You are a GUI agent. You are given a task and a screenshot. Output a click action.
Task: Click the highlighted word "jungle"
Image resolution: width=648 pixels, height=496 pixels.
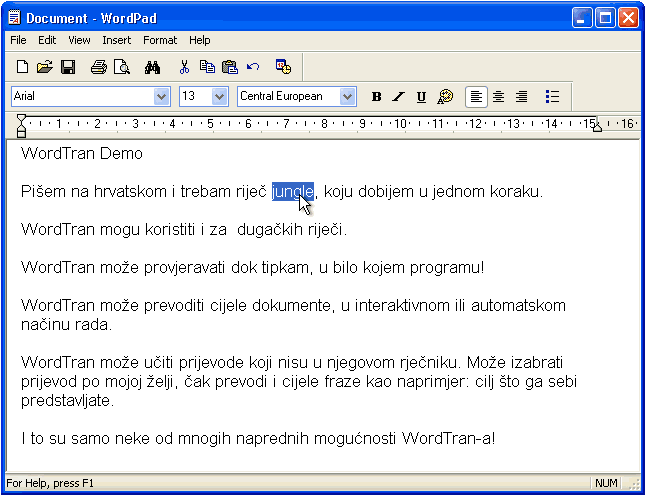[x=293, y=192]
